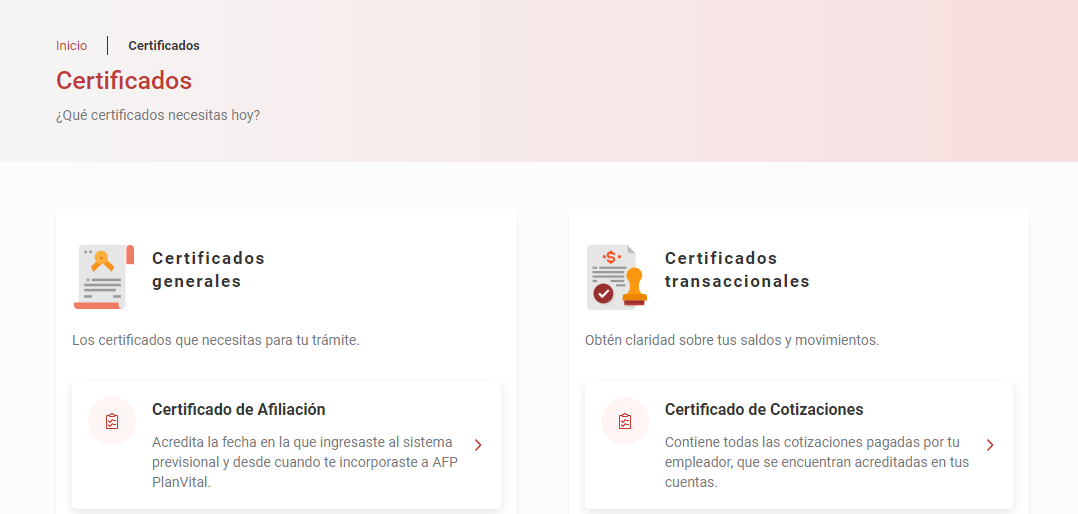Image resolution: width=1078 pixels, height=514 pixels.
Task: Click the Certificados page heading
Action: 124,80
